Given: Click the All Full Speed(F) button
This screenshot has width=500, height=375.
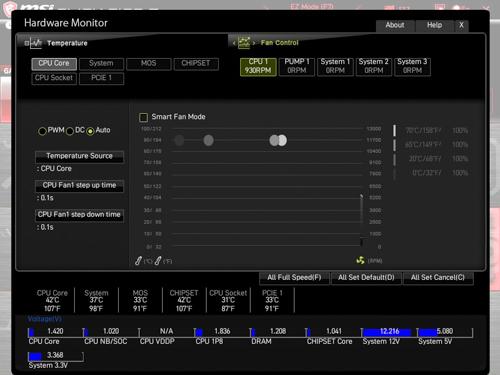Looking at the screenshot, I should [x=294, y=278].
